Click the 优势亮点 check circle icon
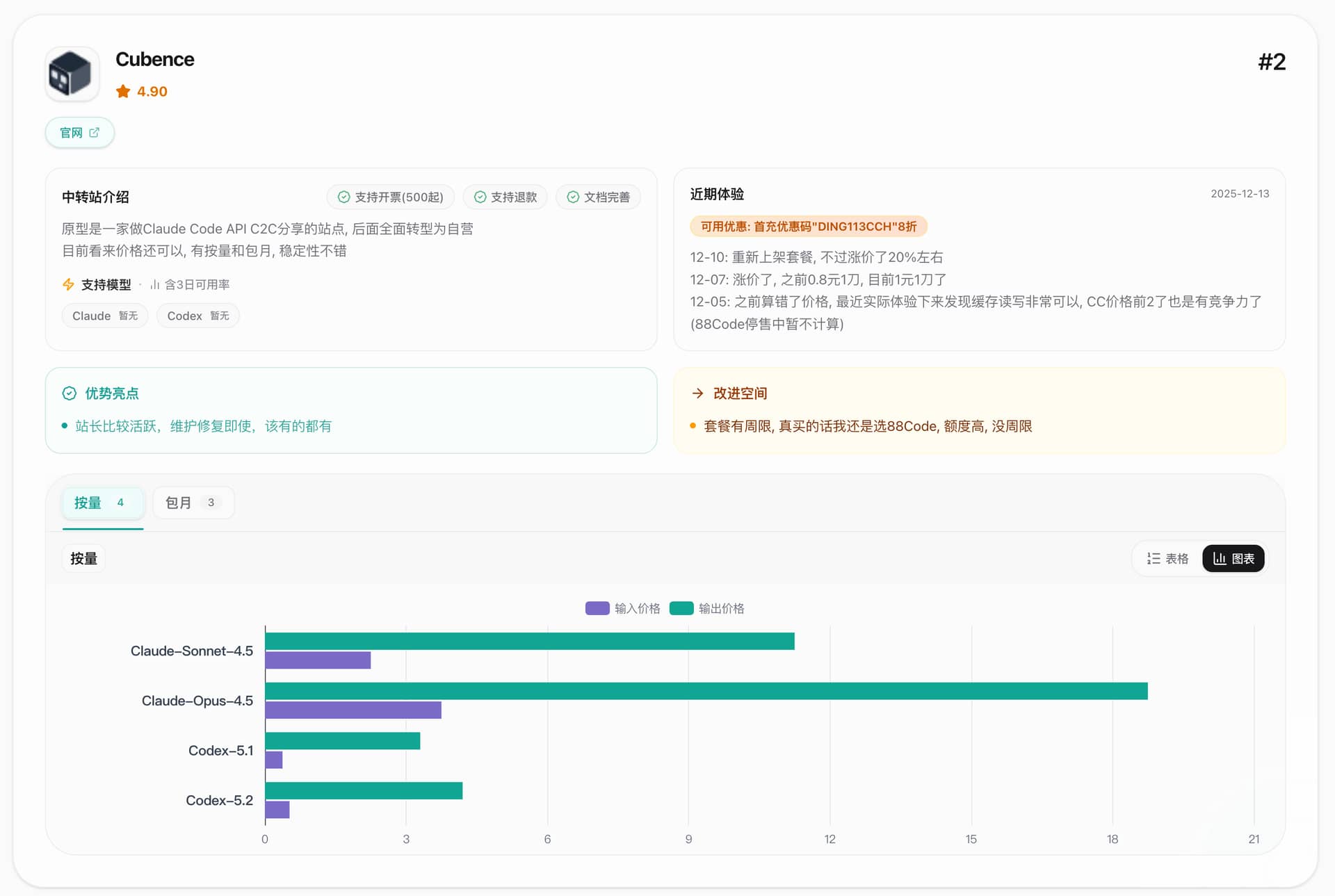 tap(70, 394)
